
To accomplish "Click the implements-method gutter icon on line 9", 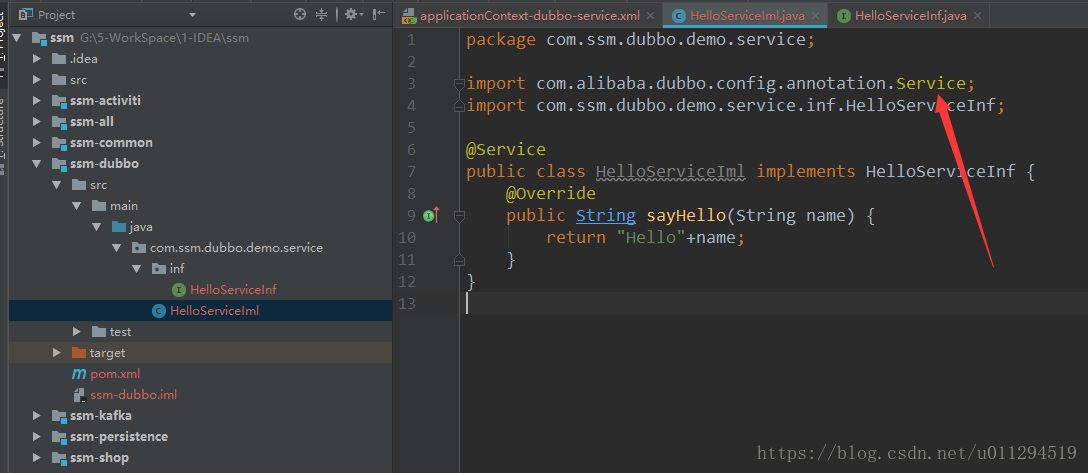I will click(x=432, y=216).
